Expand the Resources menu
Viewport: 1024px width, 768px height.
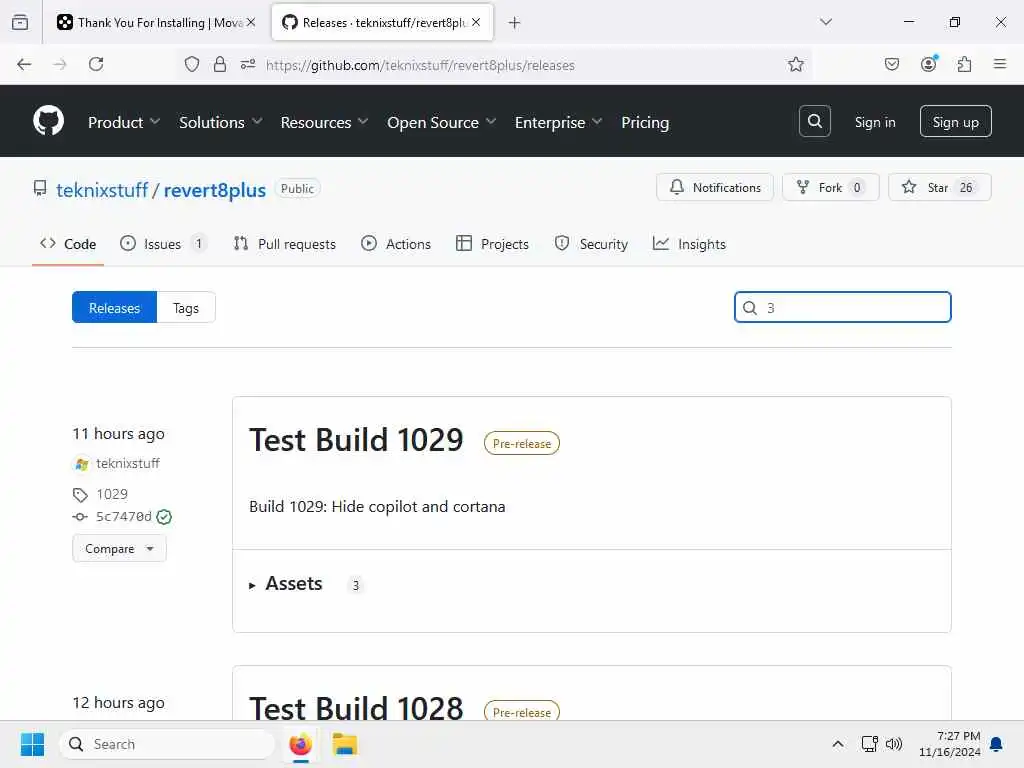[x=325, y=122]
